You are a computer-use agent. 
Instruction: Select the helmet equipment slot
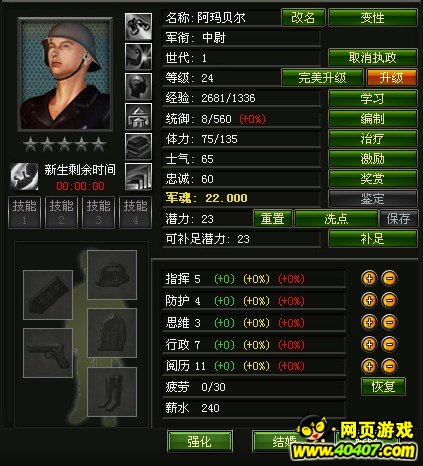coord(112,275)
